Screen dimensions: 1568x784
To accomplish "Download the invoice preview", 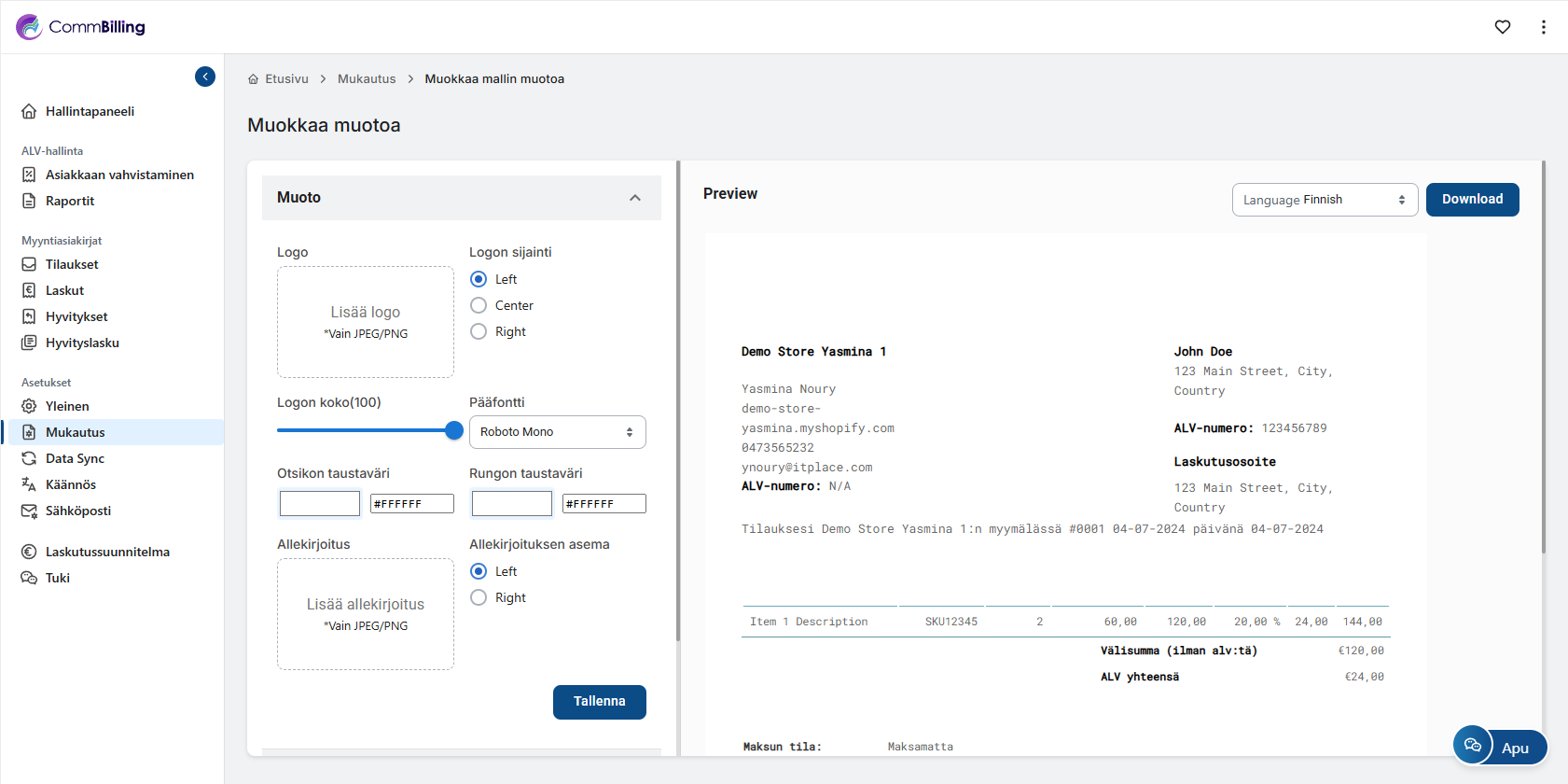I will click(1472, 200).
